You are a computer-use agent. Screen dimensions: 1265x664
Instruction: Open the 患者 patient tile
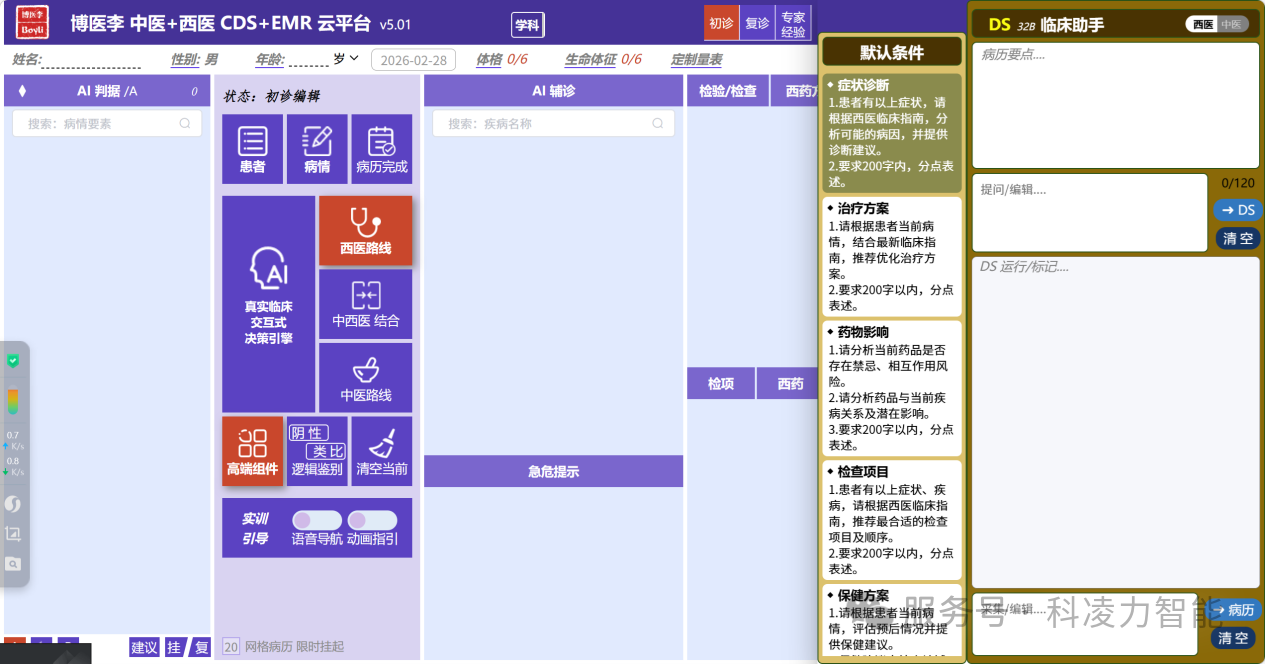252,149
